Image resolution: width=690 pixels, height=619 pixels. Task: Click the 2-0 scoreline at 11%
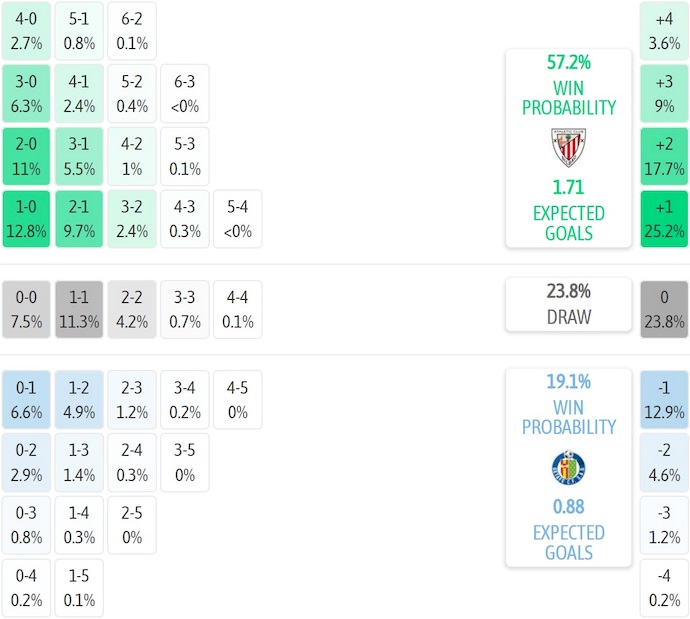[x=27, y=157]
